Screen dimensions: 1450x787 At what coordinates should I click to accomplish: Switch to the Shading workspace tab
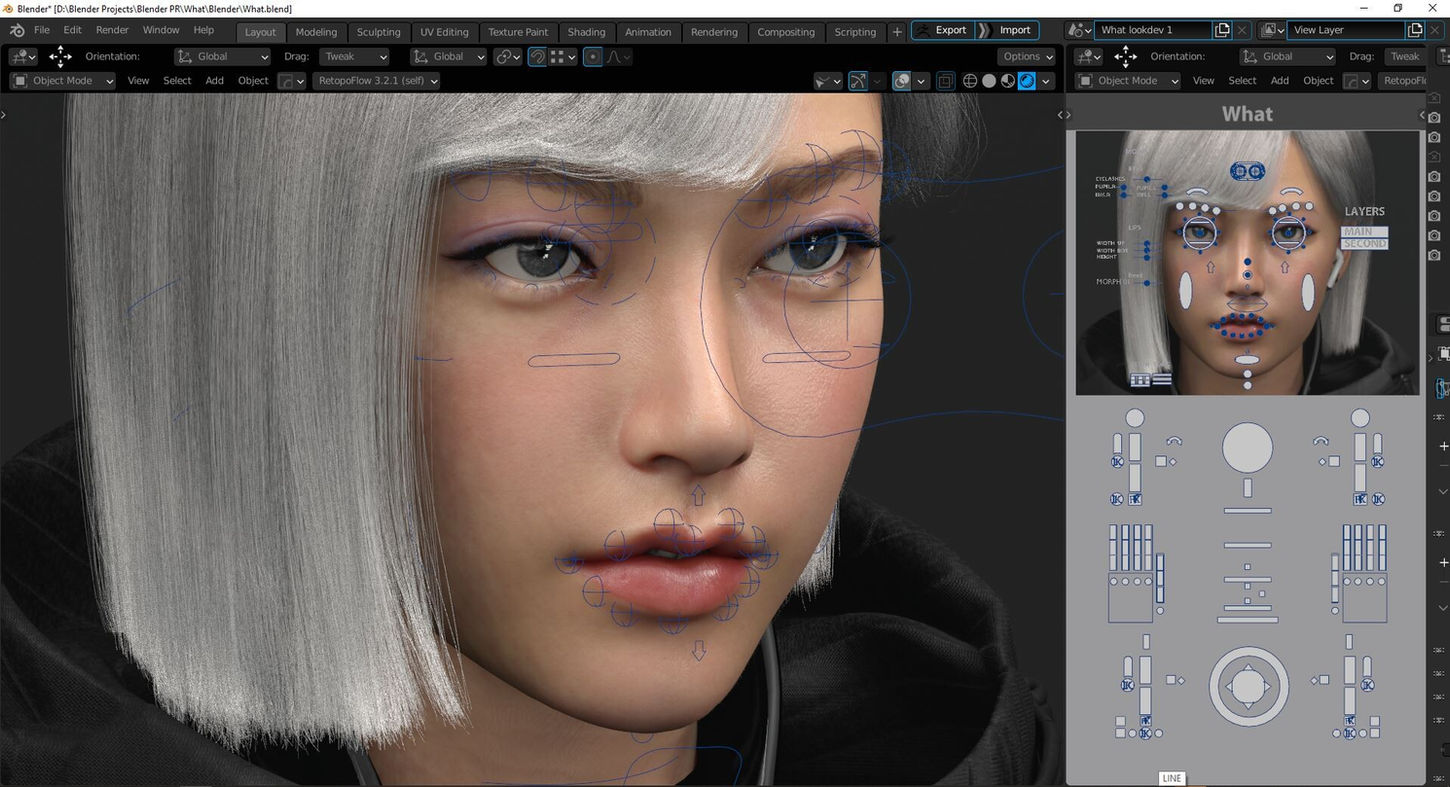coord(587,32)
